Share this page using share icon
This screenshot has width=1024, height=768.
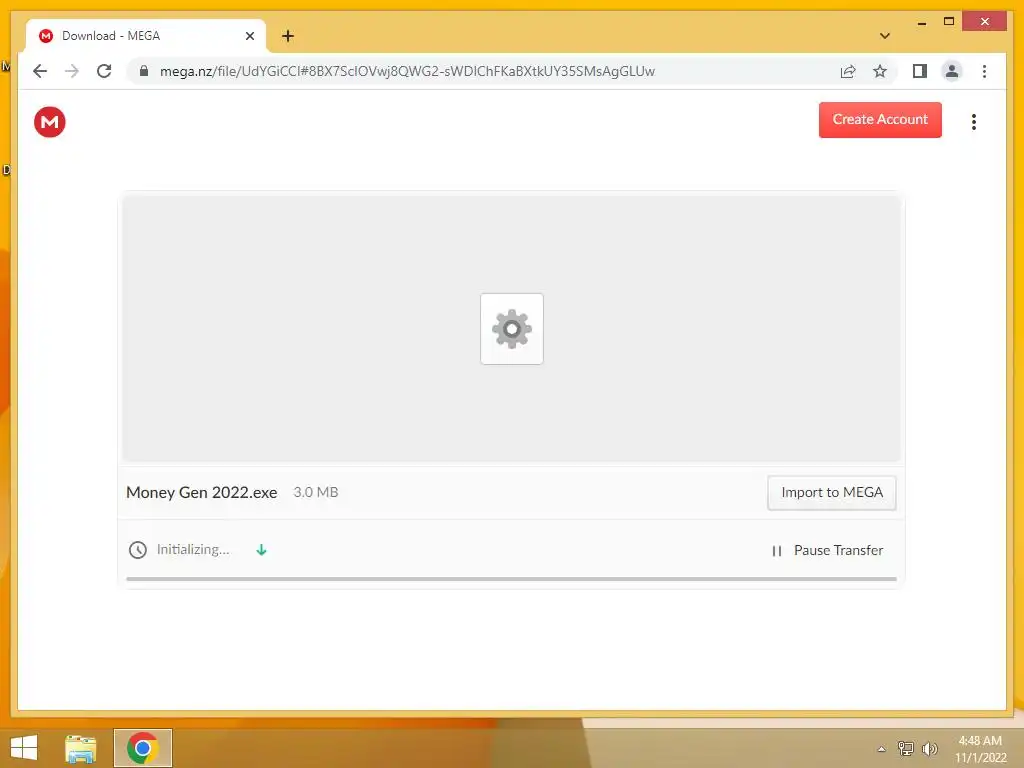[848, 71]
